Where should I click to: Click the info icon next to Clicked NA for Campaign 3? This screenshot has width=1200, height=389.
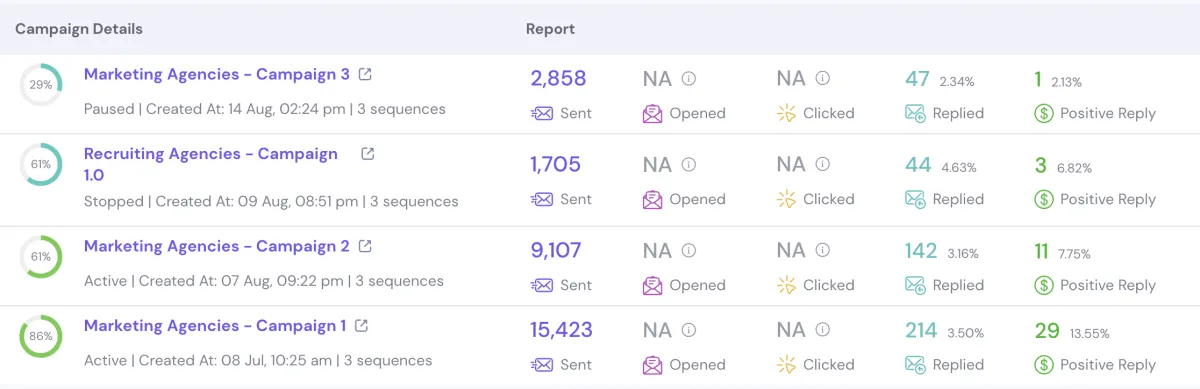823,79
